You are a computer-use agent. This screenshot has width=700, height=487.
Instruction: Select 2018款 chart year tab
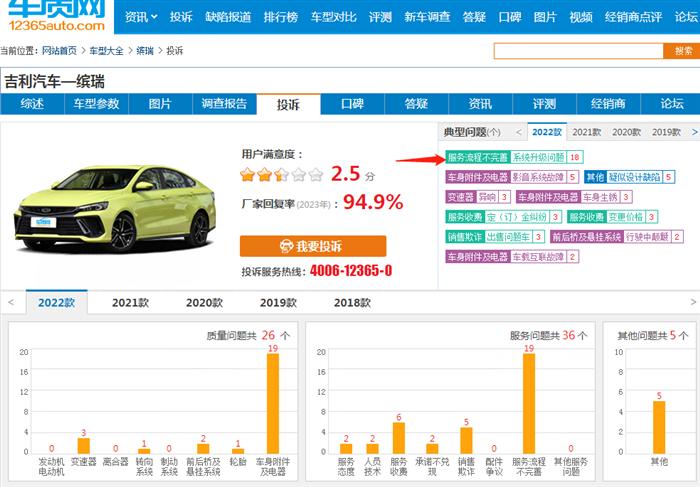[x=352, y=303]
